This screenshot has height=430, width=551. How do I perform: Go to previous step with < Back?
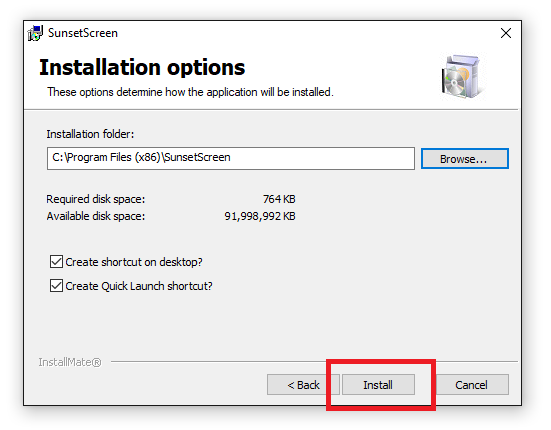tap(303, 385)
